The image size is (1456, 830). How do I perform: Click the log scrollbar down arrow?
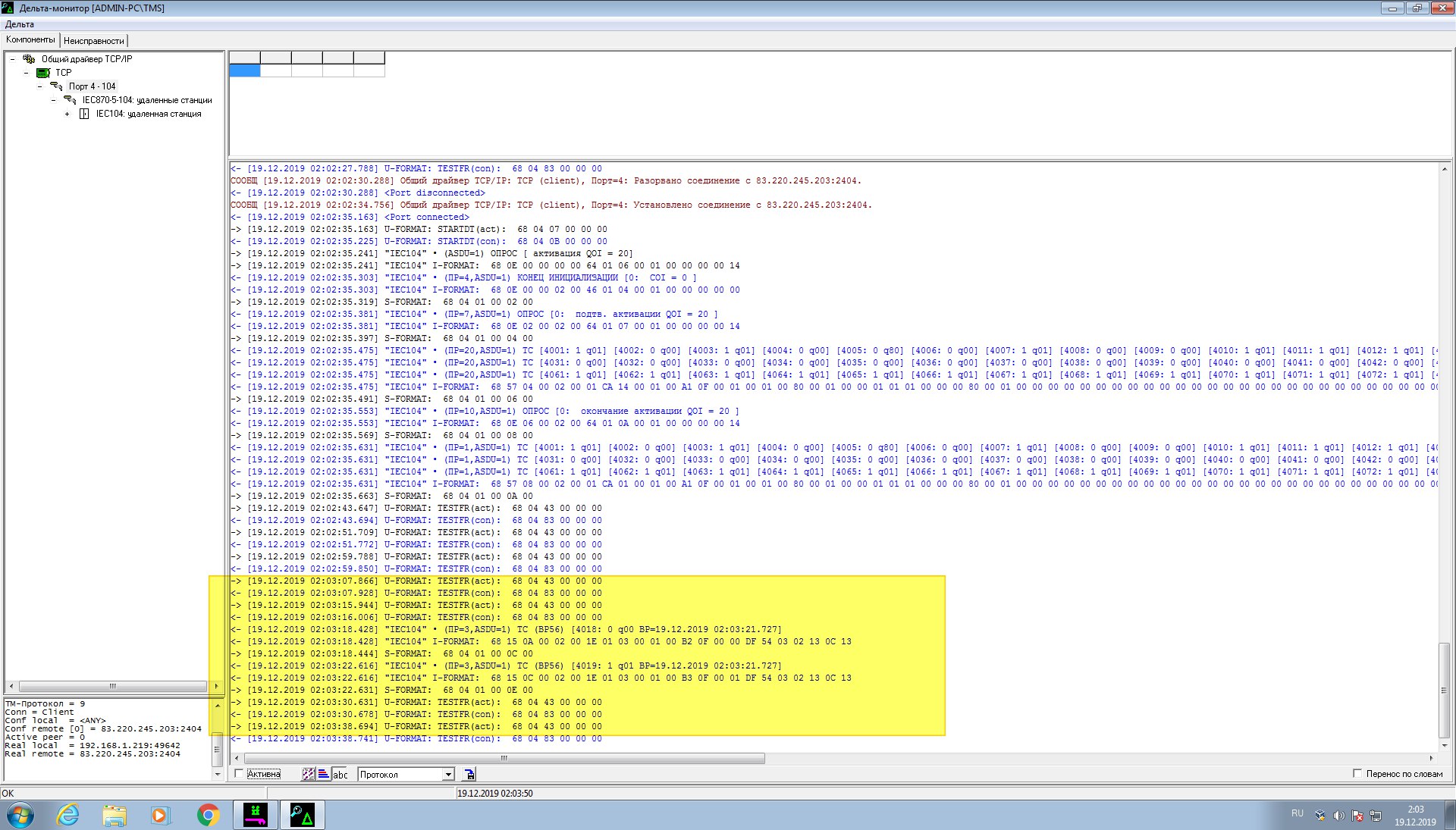click(1444, 745)
